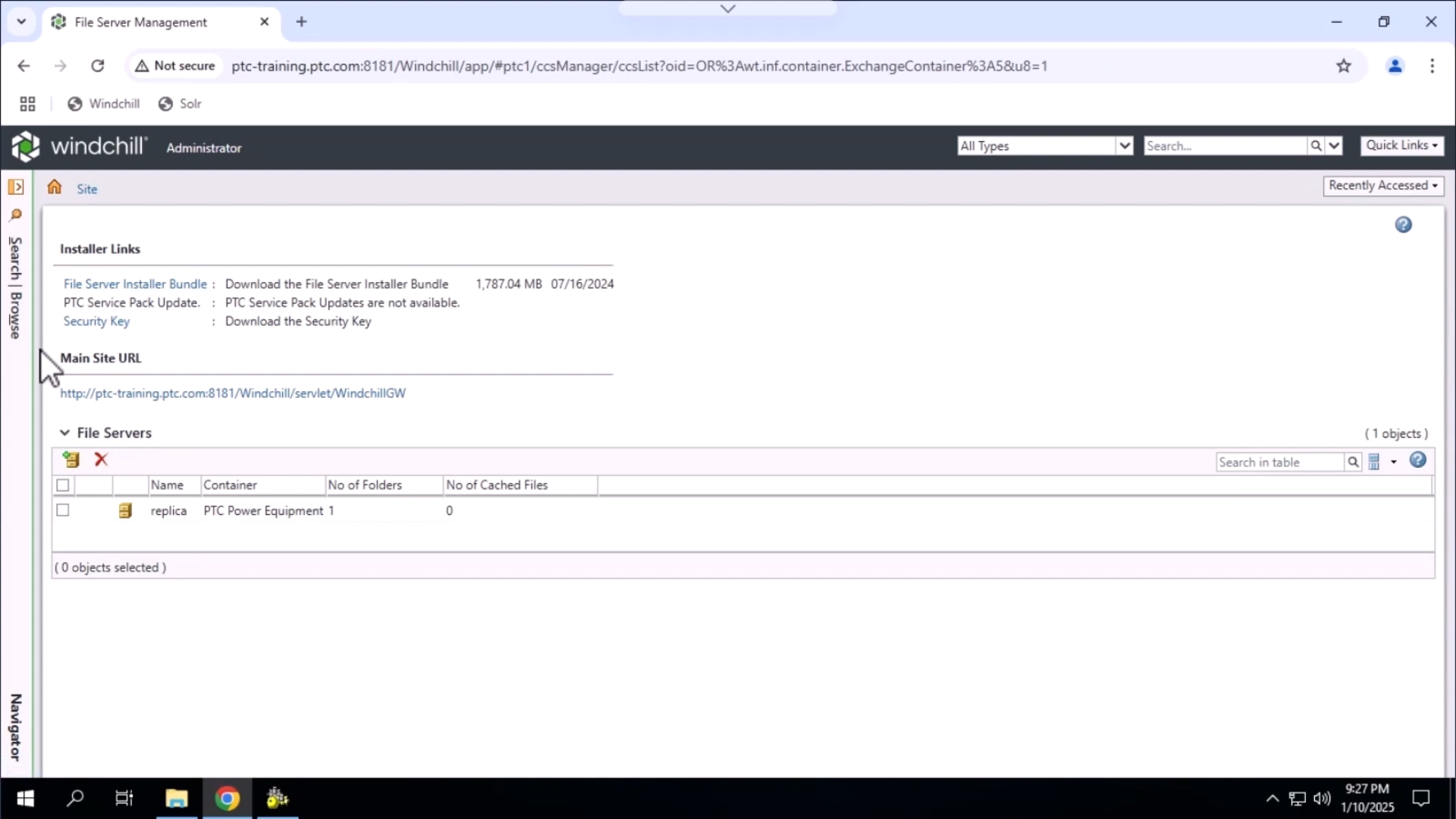This screenshot has height=819, width=1456.
Task: Open sidebar search with magnifier icon
Action: coord(17,215)
